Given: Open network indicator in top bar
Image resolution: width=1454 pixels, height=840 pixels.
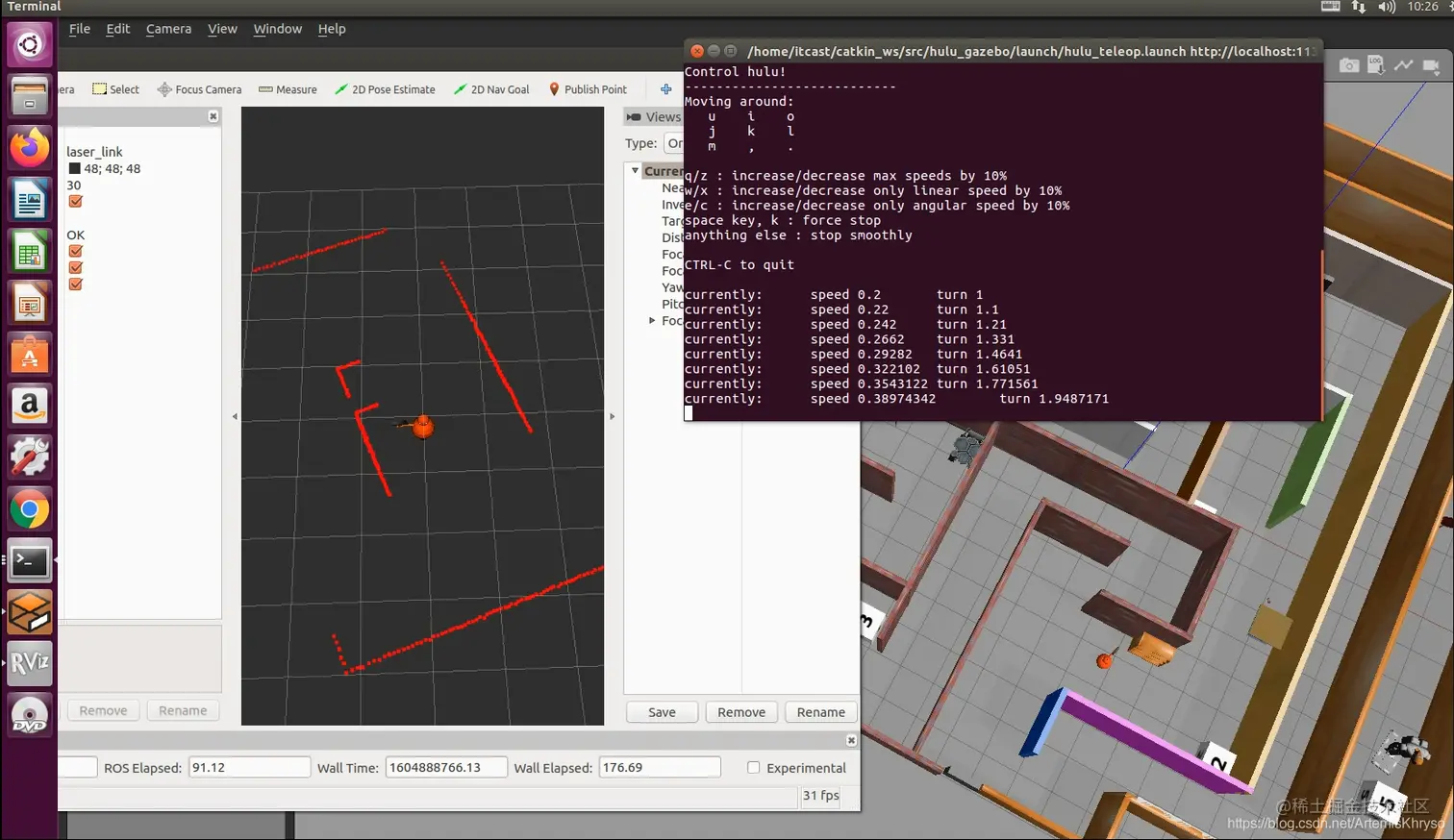Looking at the screenshot, I should pyautogui.click(x=1359, y=7).
